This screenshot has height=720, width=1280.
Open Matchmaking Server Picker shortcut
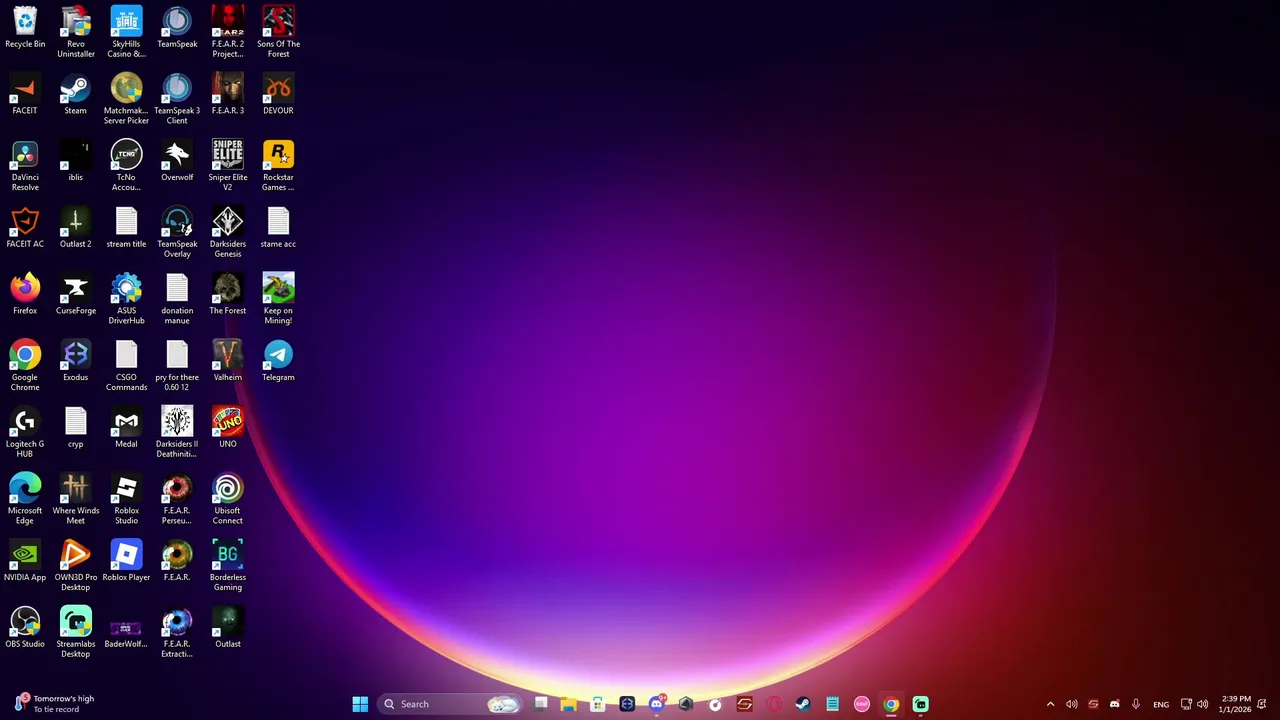[x=126, y=99]
